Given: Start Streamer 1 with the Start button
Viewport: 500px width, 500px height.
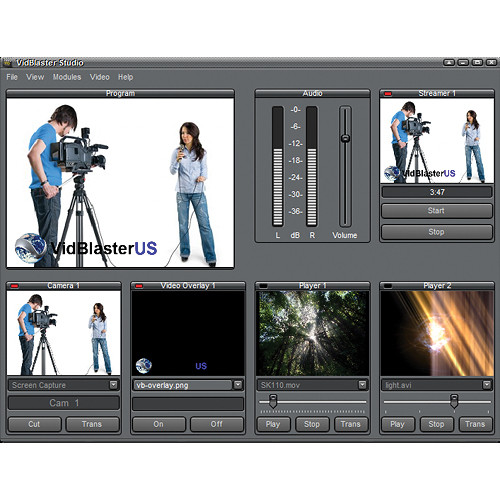Looking at the screenshot, I should pos(437,211).
